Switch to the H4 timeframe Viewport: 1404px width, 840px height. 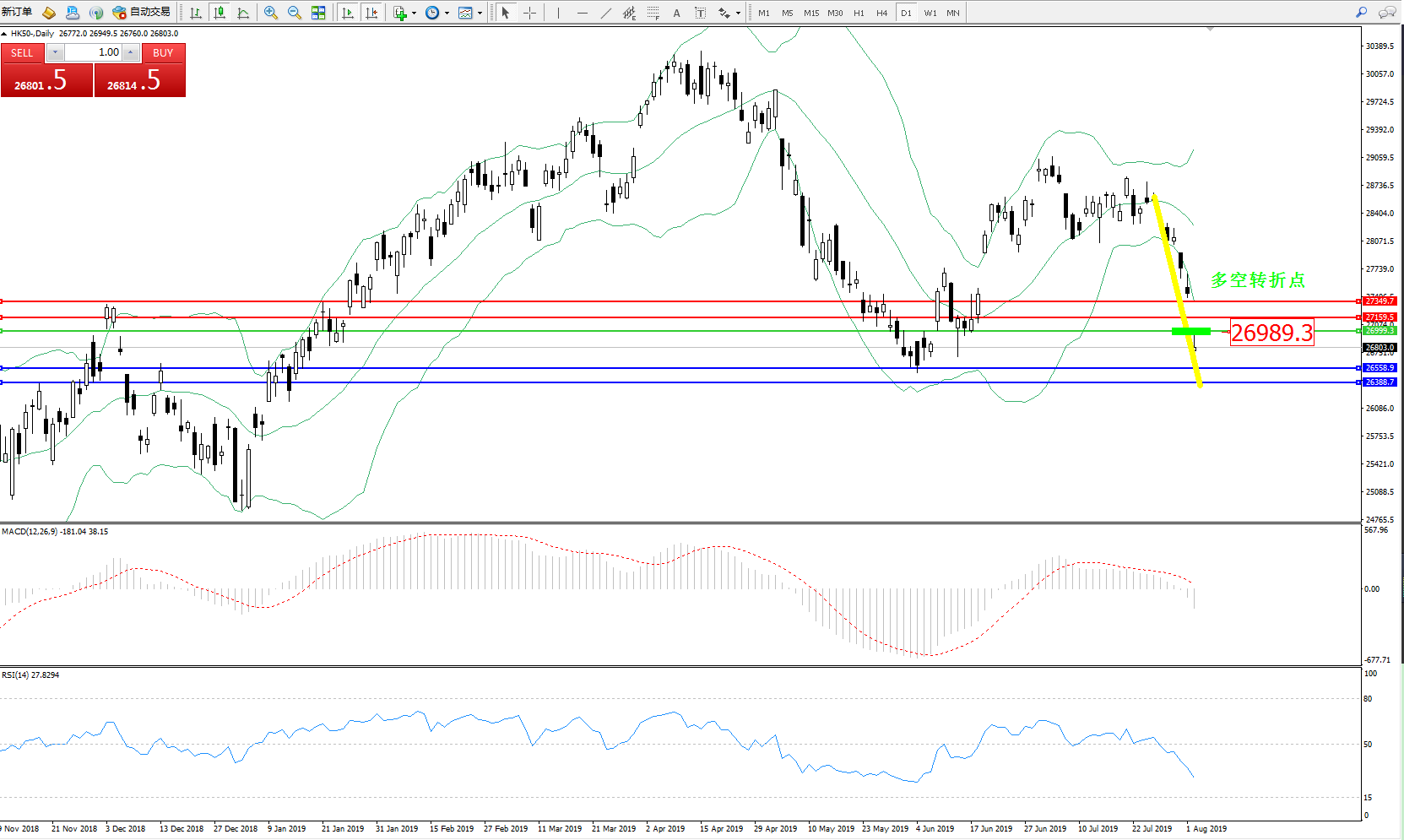tap(881, 13)
